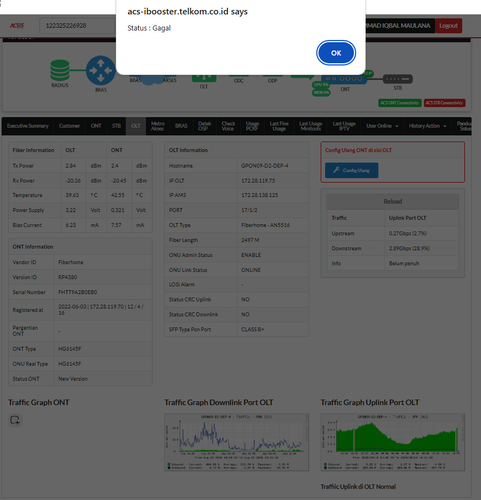Open the Datek OSP tab
The height and width of the screenshot is (500, 481).
pyautogui.click(x=204, y=126)
